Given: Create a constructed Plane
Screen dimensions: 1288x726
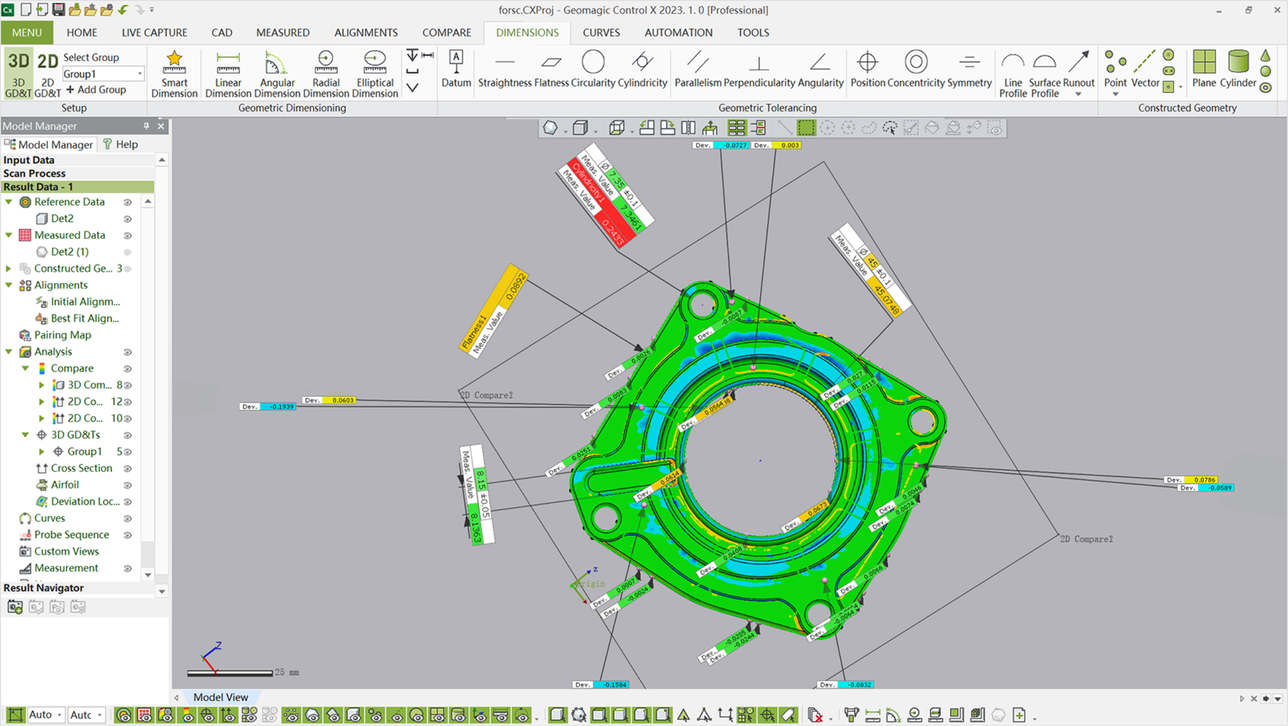Looking at the screenshot, I should coord(1204,68).
